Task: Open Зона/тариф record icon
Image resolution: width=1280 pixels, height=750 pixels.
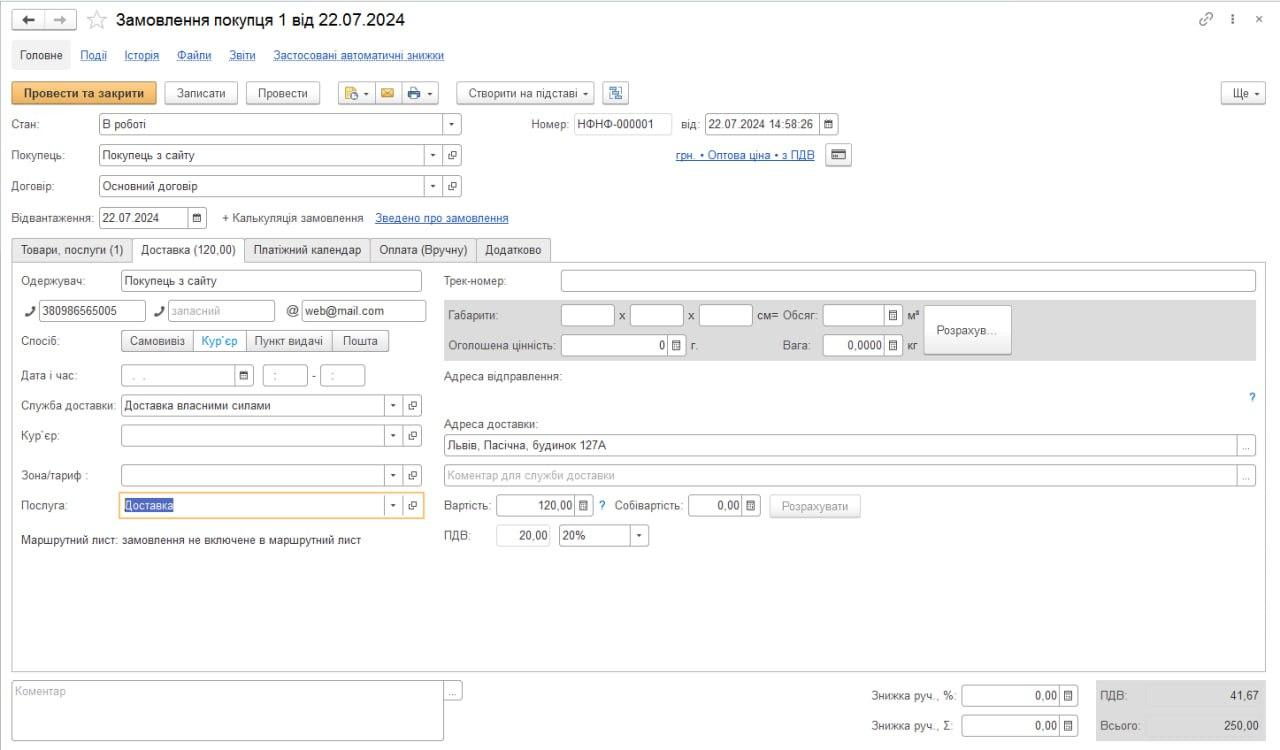Action: [413, 475]
